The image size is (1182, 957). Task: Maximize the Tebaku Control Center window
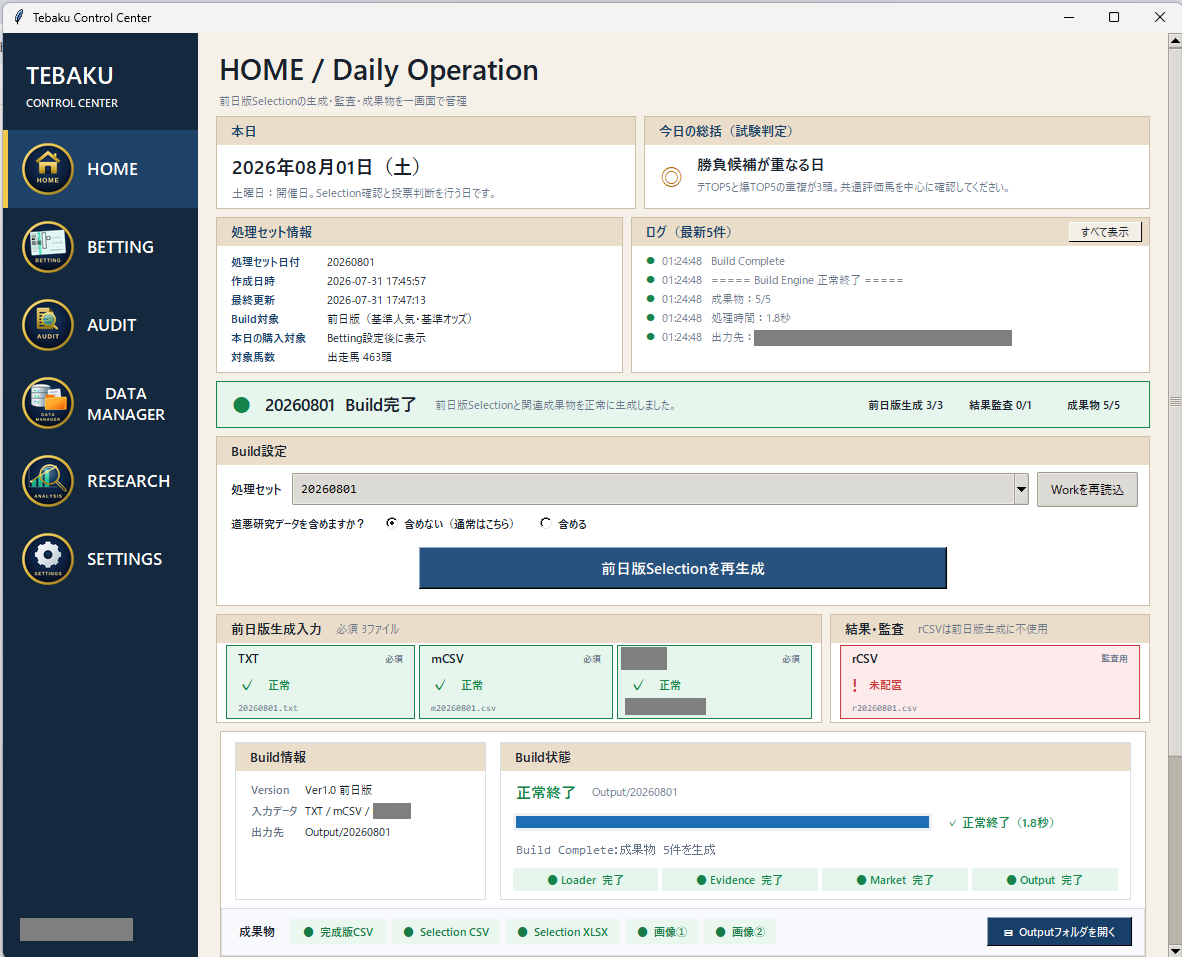(1113, 17)
